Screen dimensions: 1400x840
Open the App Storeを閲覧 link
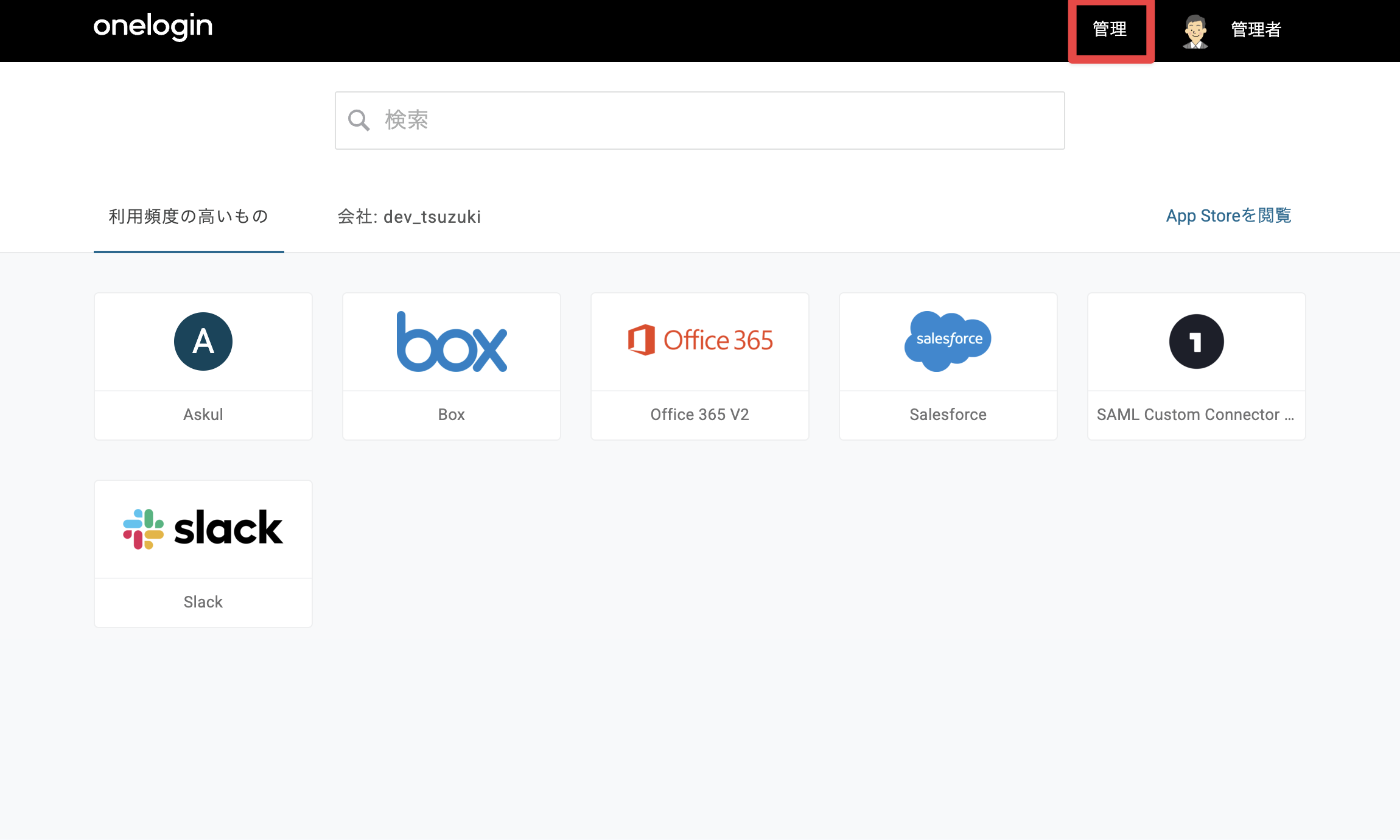(x=1228, y=215)
